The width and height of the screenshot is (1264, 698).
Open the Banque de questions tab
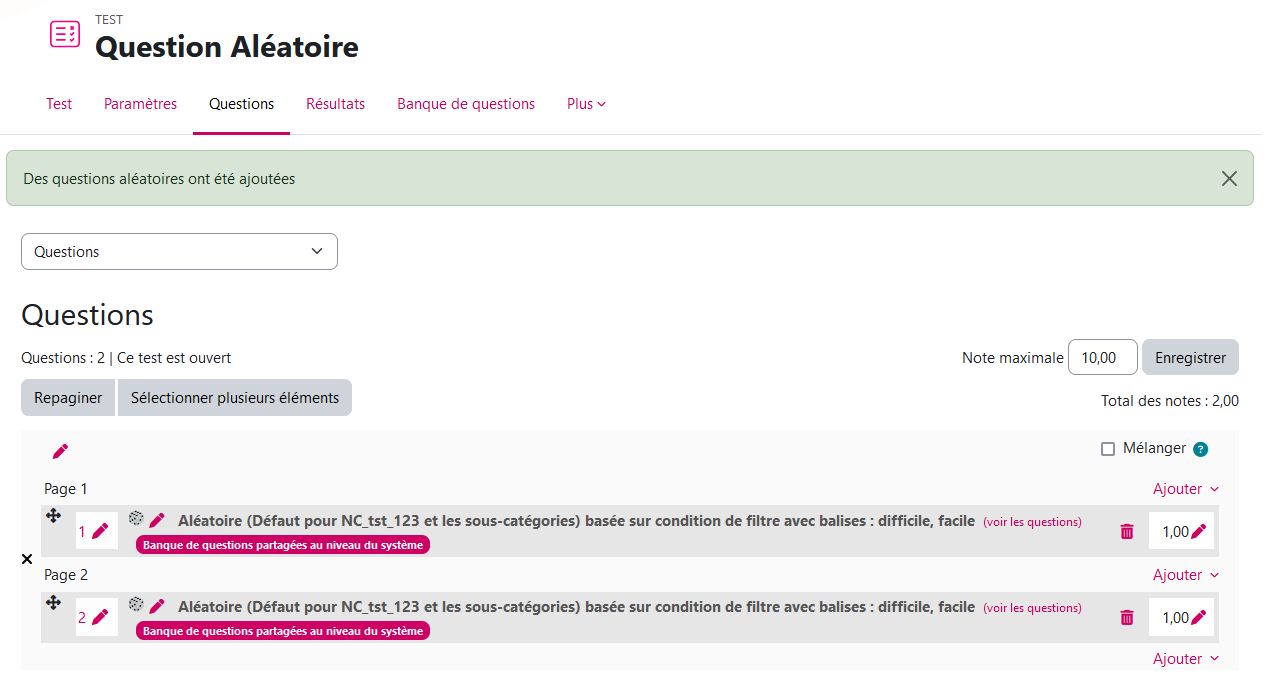point(466,104)
